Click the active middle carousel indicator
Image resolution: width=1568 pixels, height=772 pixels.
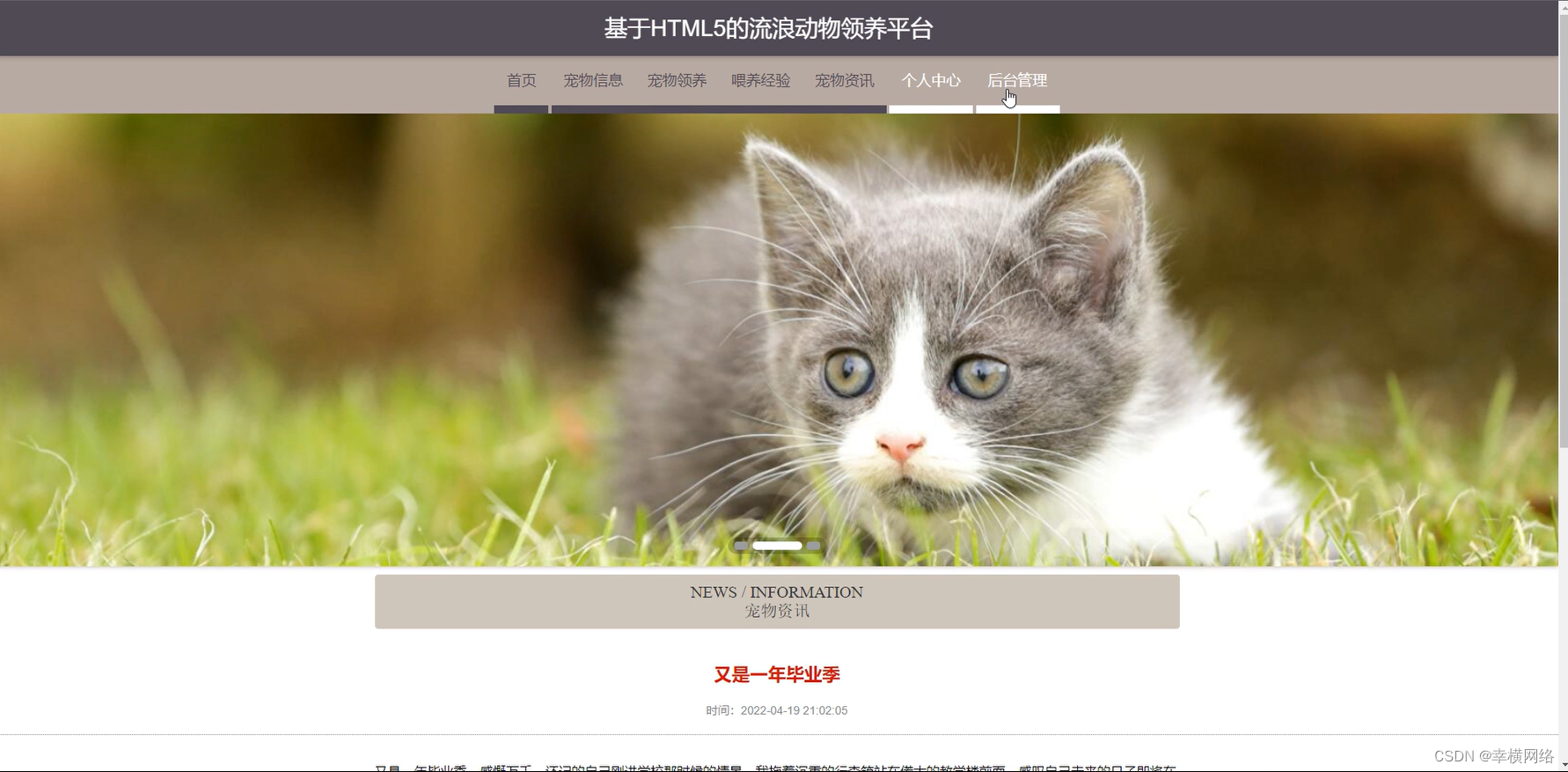pyautogui.click(x=777, y=546)
